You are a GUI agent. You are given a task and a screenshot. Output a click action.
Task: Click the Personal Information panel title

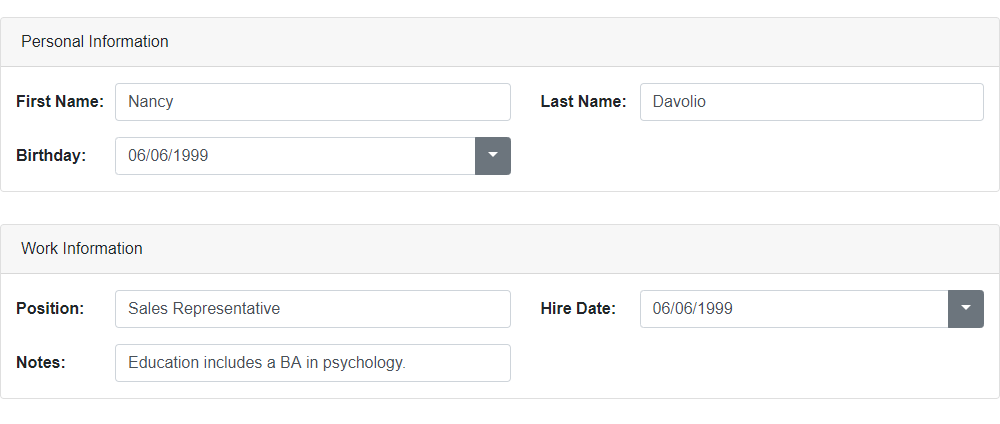click(x=95, y=42)
